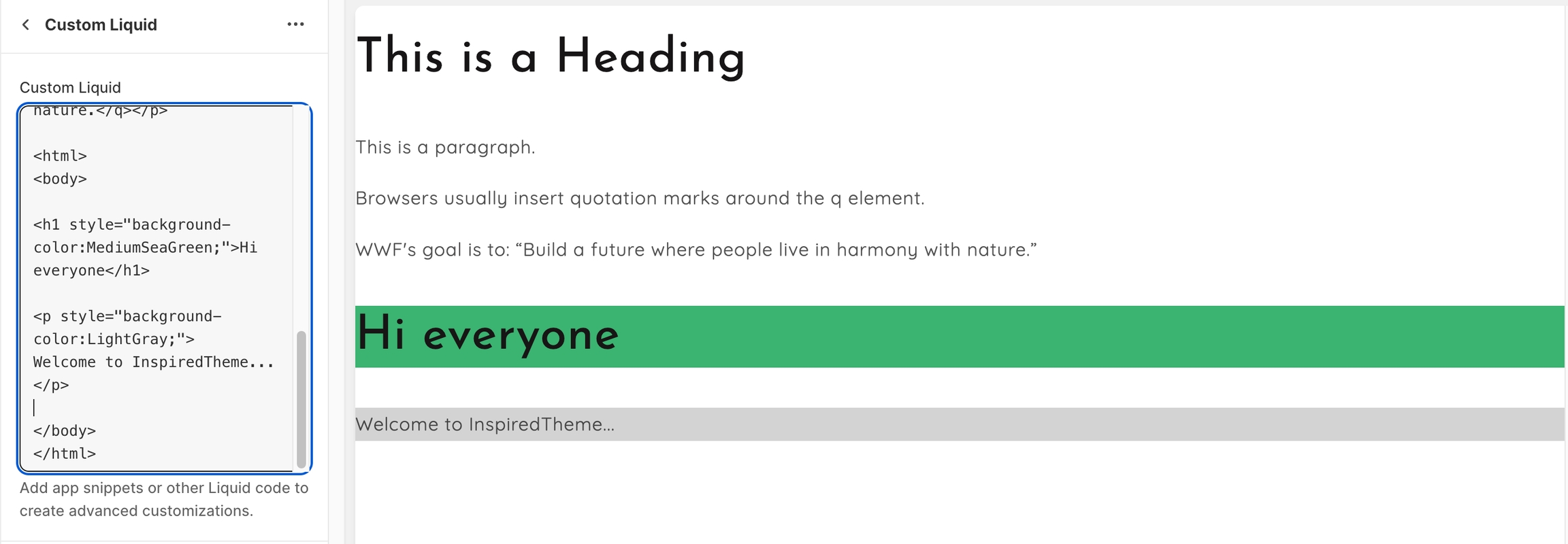Click the 'color:MediumSeaGreen' code line
The width and height of the screenshot is (1568, 544).
coord(145,248)
